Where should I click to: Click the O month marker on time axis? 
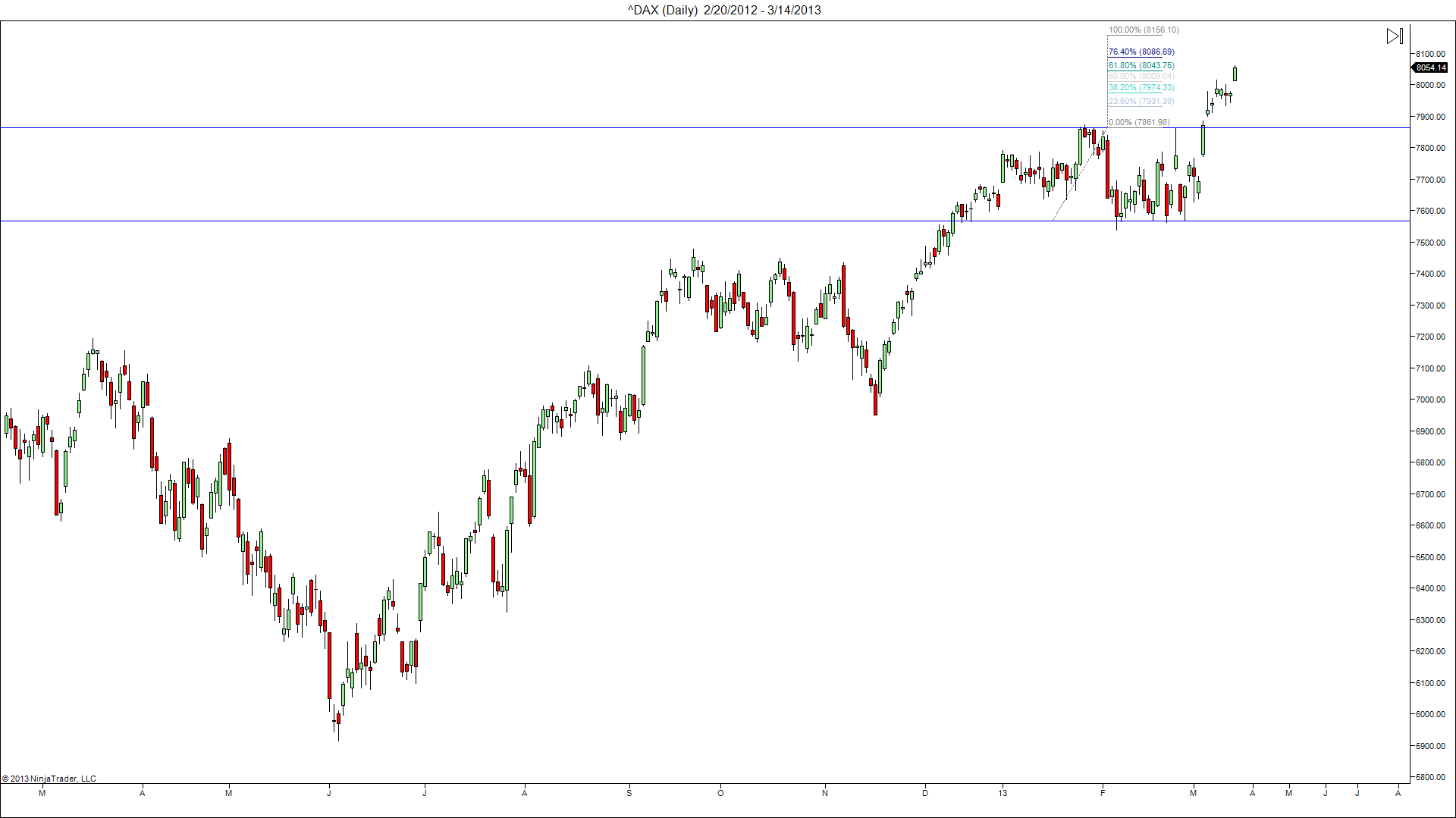tap(720, 793)
